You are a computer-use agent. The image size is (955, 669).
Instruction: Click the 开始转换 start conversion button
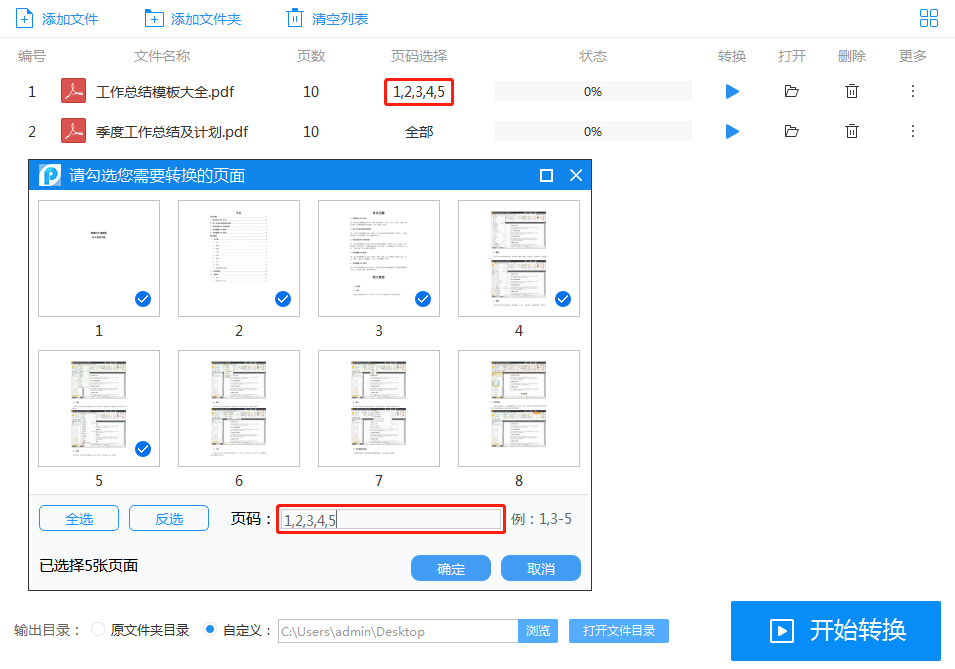[x=836, y=631]
